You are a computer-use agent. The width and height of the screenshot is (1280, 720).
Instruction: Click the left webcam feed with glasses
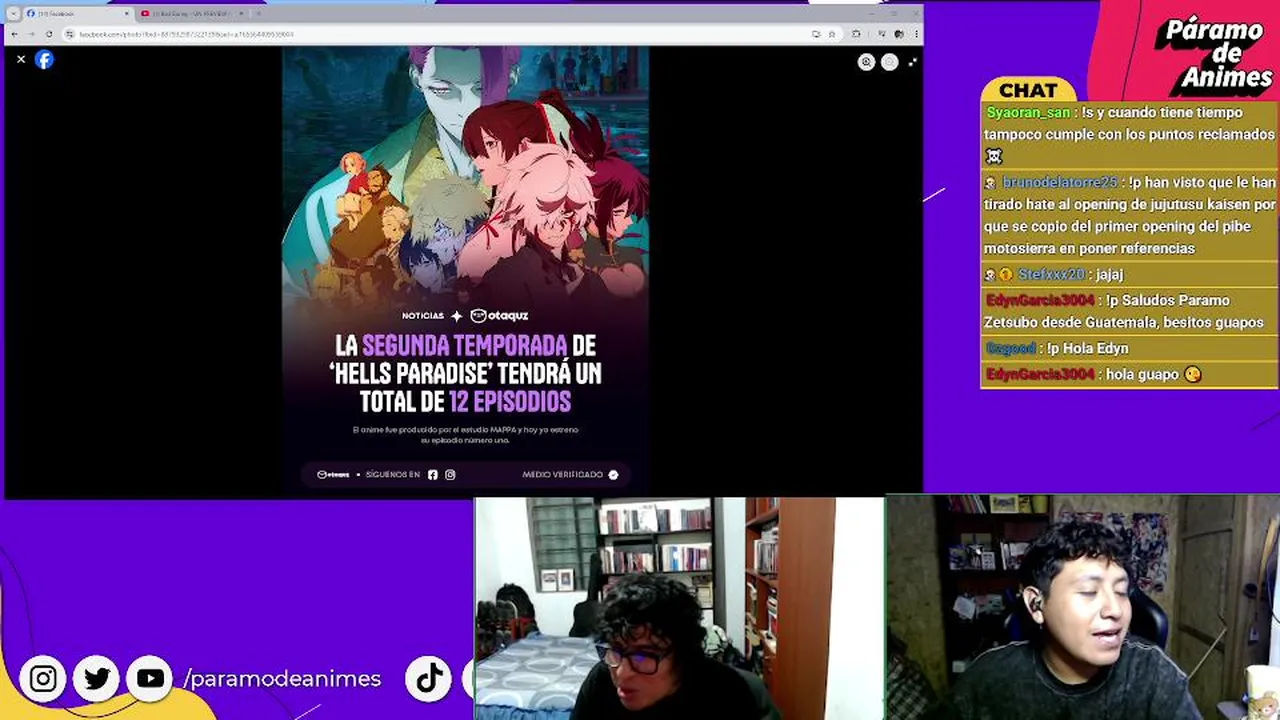pyautogui.click(x=679, y=608)
